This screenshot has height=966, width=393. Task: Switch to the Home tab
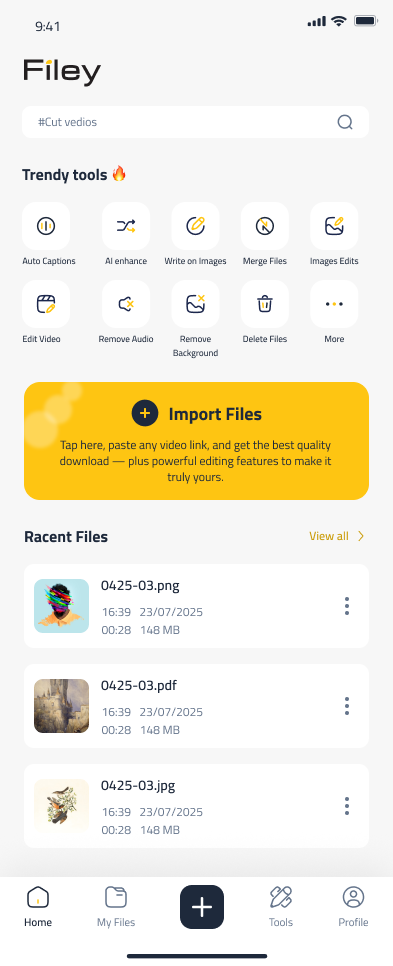coord(38,907)
